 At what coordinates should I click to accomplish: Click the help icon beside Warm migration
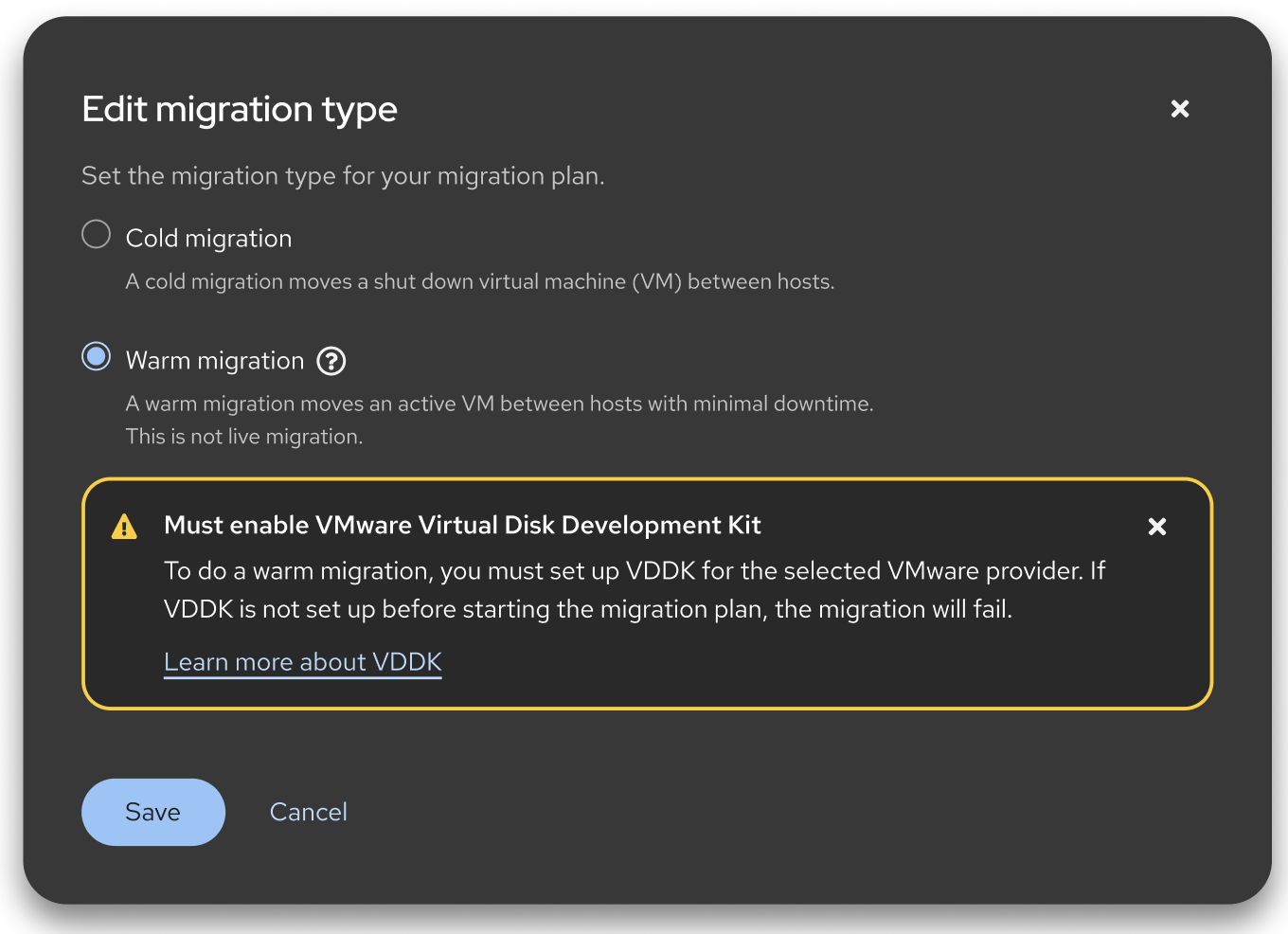(331, 361)
